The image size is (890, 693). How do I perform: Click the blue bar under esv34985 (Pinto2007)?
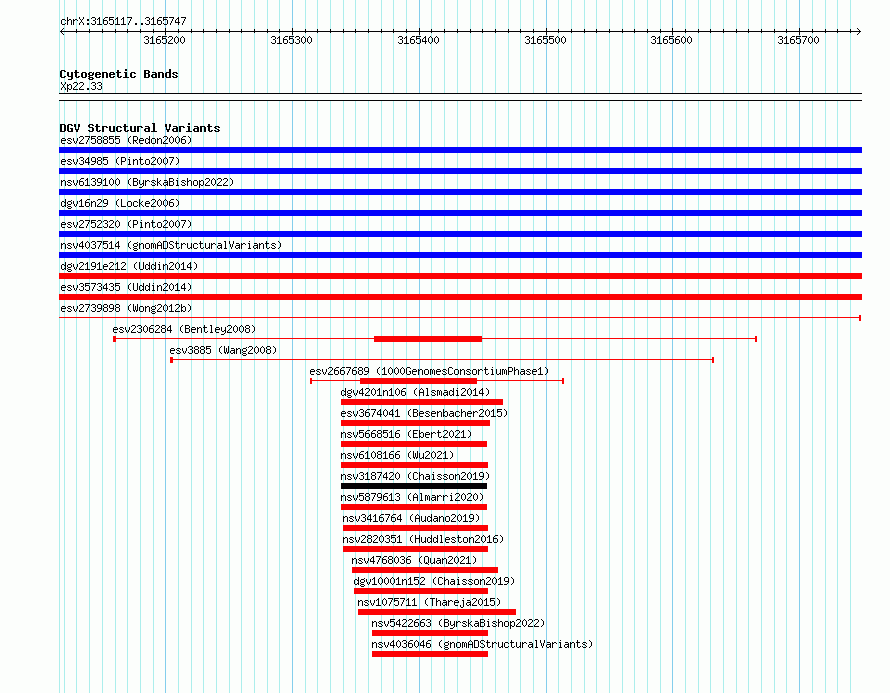(460, 171)
